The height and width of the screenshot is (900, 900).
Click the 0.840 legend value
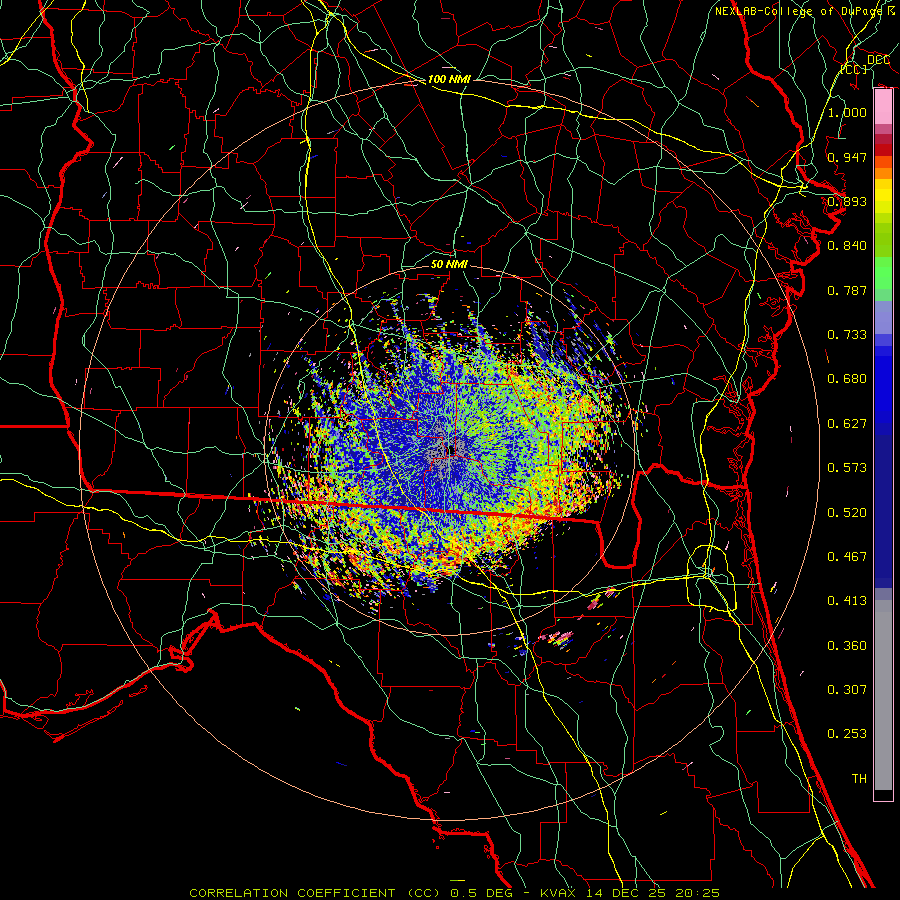tap(847, 245)
